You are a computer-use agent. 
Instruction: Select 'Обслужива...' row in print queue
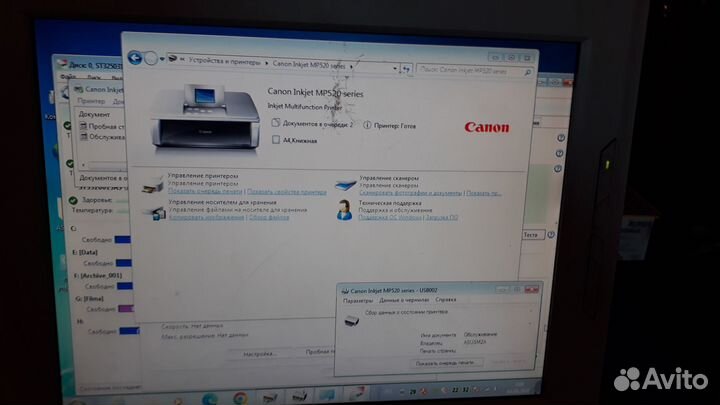click(102, 136)
